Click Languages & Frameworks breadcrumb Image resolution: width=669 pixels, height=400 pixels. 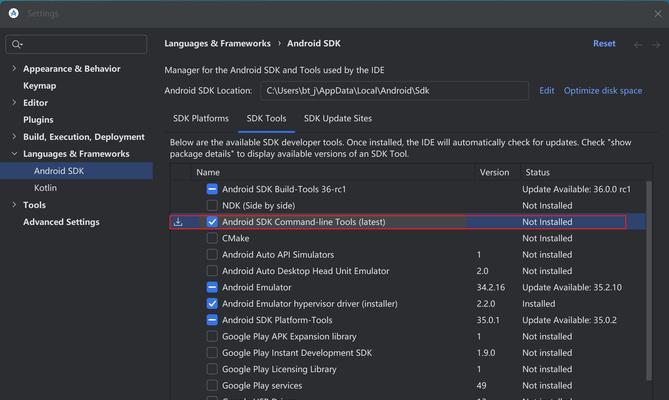[217, 43]
